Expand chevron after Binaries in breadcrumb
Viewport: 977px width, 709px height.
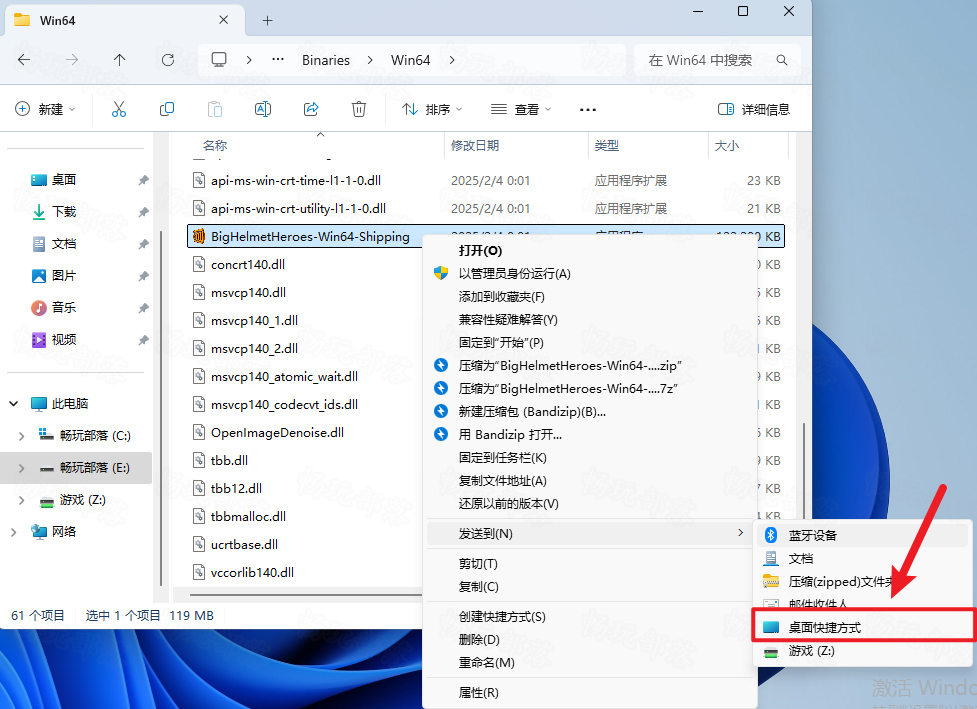point(370,60)
